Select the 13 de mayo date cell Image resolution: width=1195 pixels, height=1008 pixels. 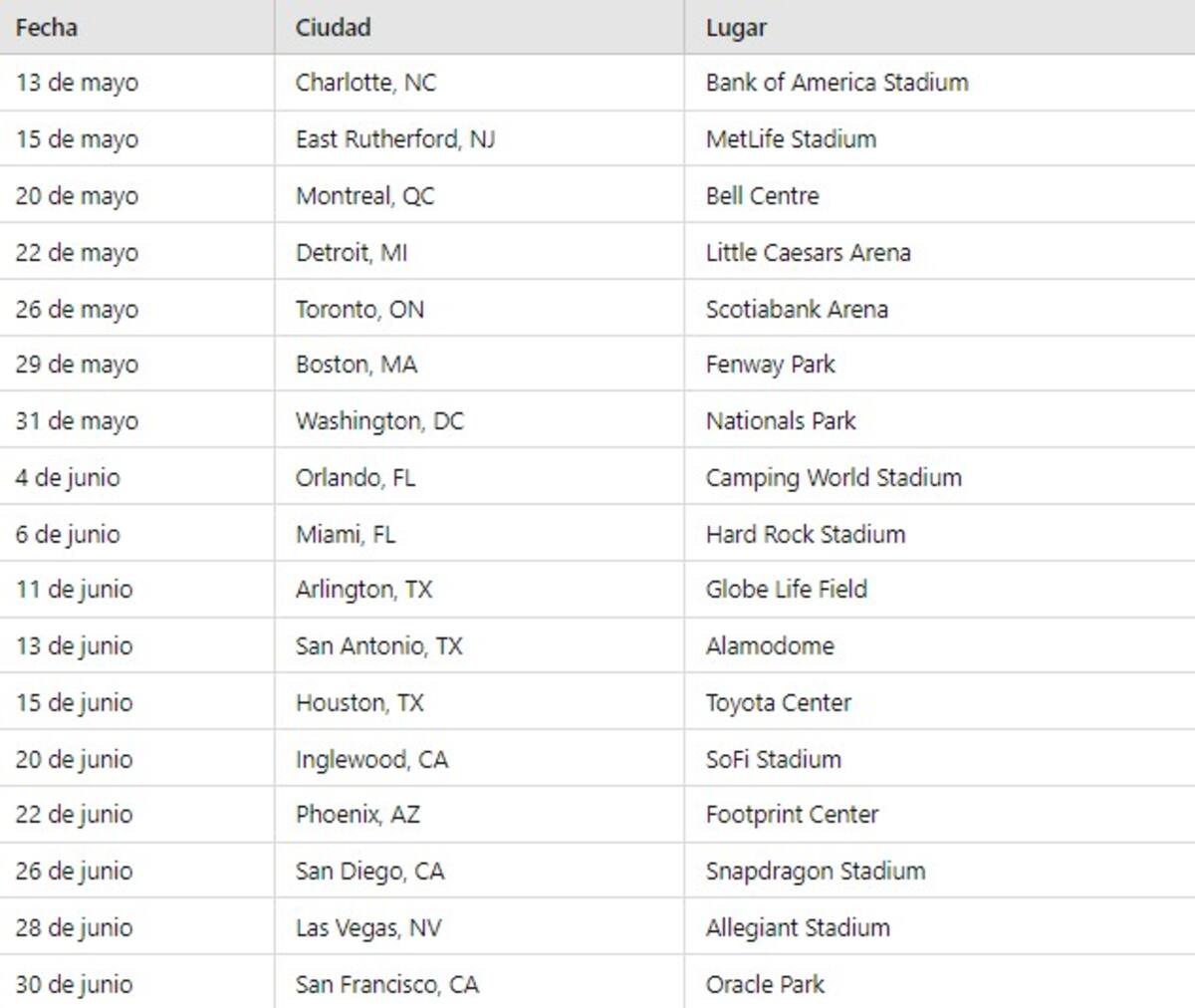[77, 83]
